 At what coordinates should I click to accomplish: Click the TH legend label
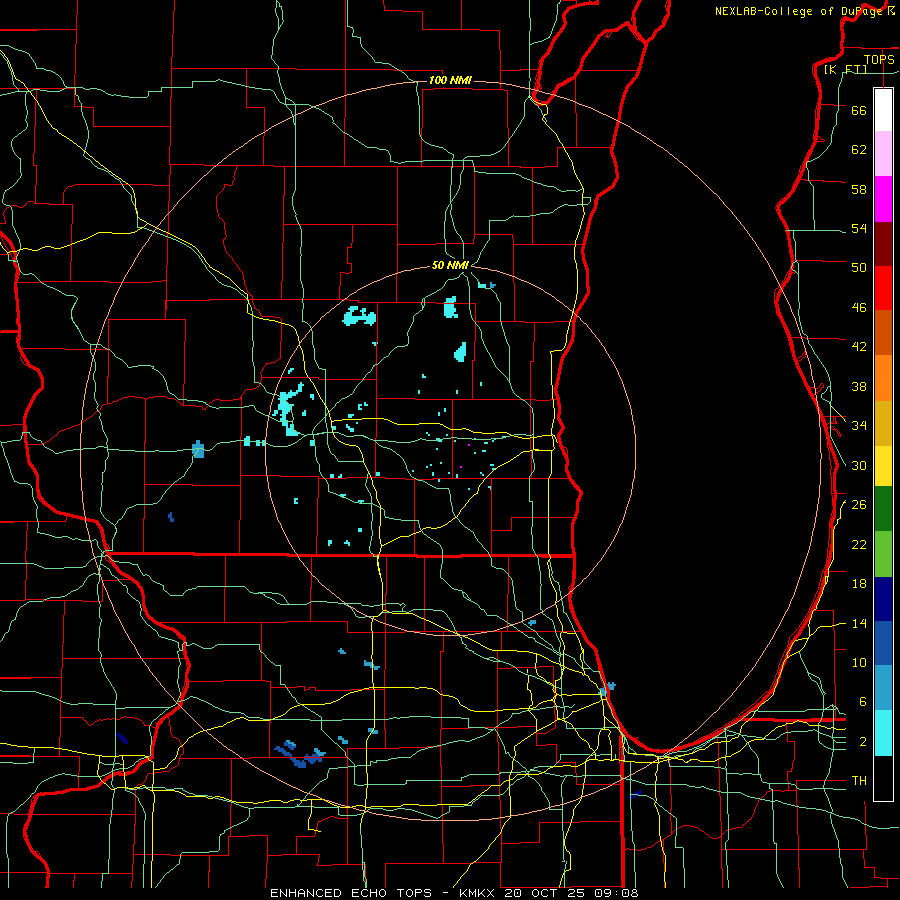click(x=859, y=781)
